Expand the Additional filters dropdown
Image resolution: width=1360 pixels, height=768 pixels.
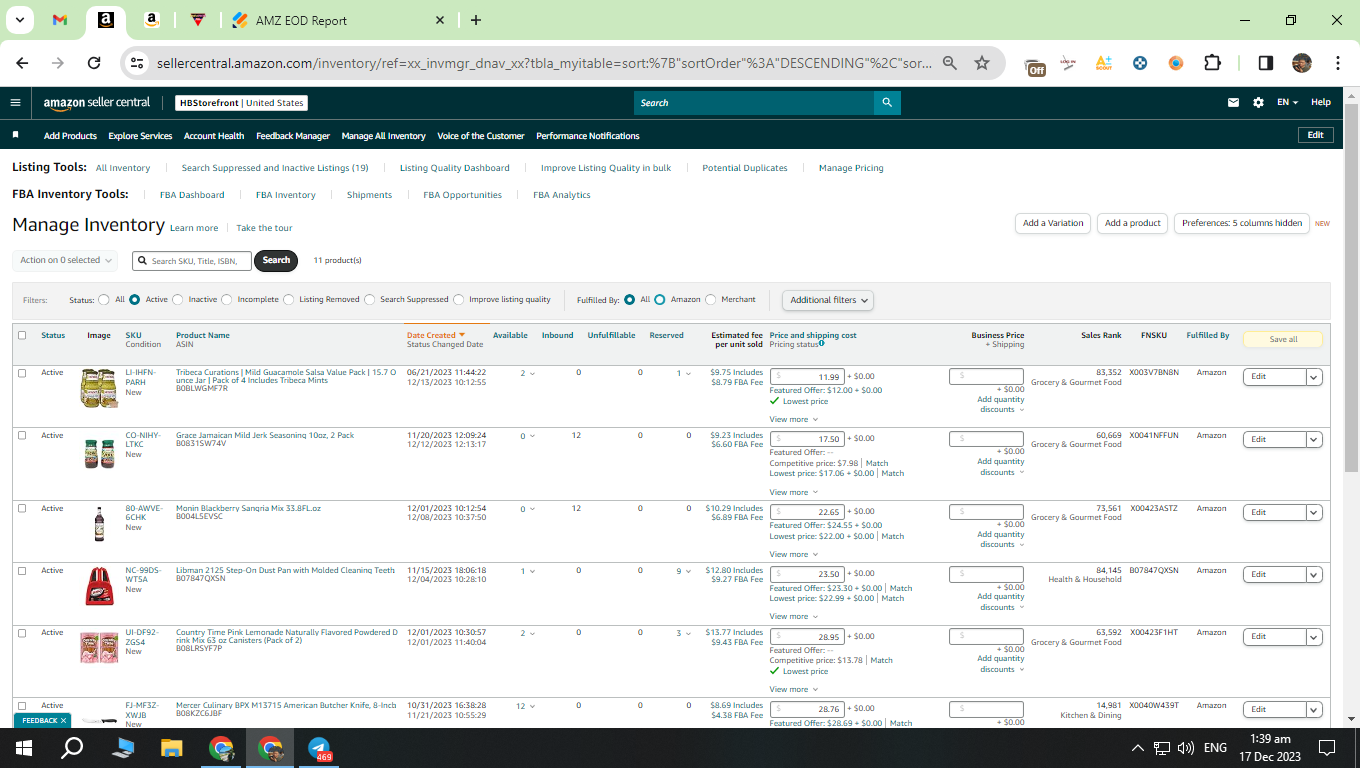pyautogui.click(x=828, y=300)
